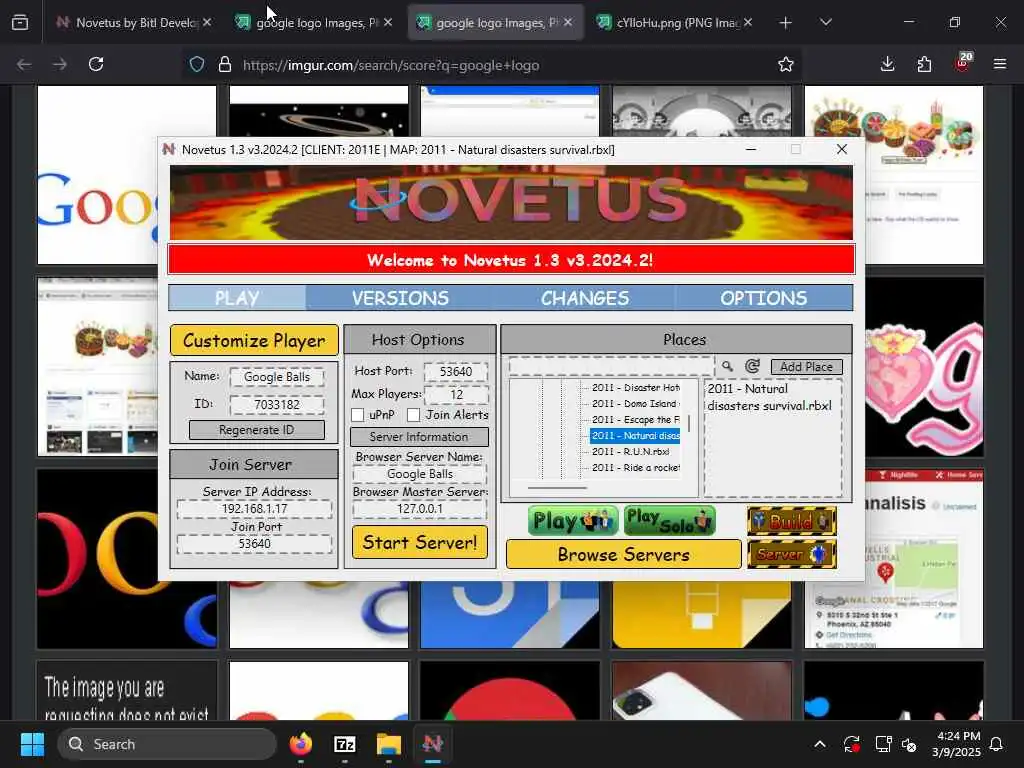Switch to the PLAY tab
Screen dimensions: 1024x768
(x=237, y=298)
